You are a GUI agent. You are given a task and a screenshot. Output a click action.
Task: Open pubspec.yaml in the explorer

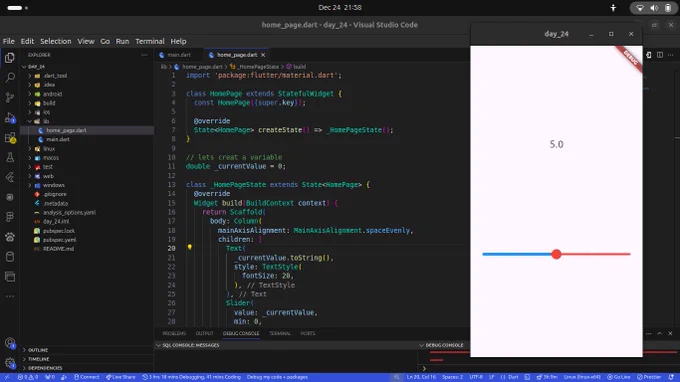click(59, 240)
